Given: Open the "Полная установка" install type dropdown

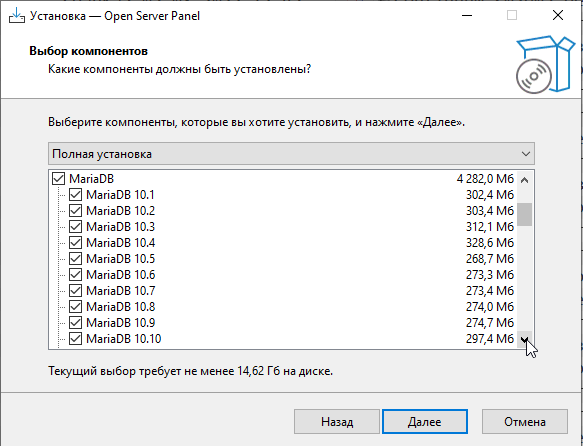Looking at the screenshot, I should [x=291, y=153].
